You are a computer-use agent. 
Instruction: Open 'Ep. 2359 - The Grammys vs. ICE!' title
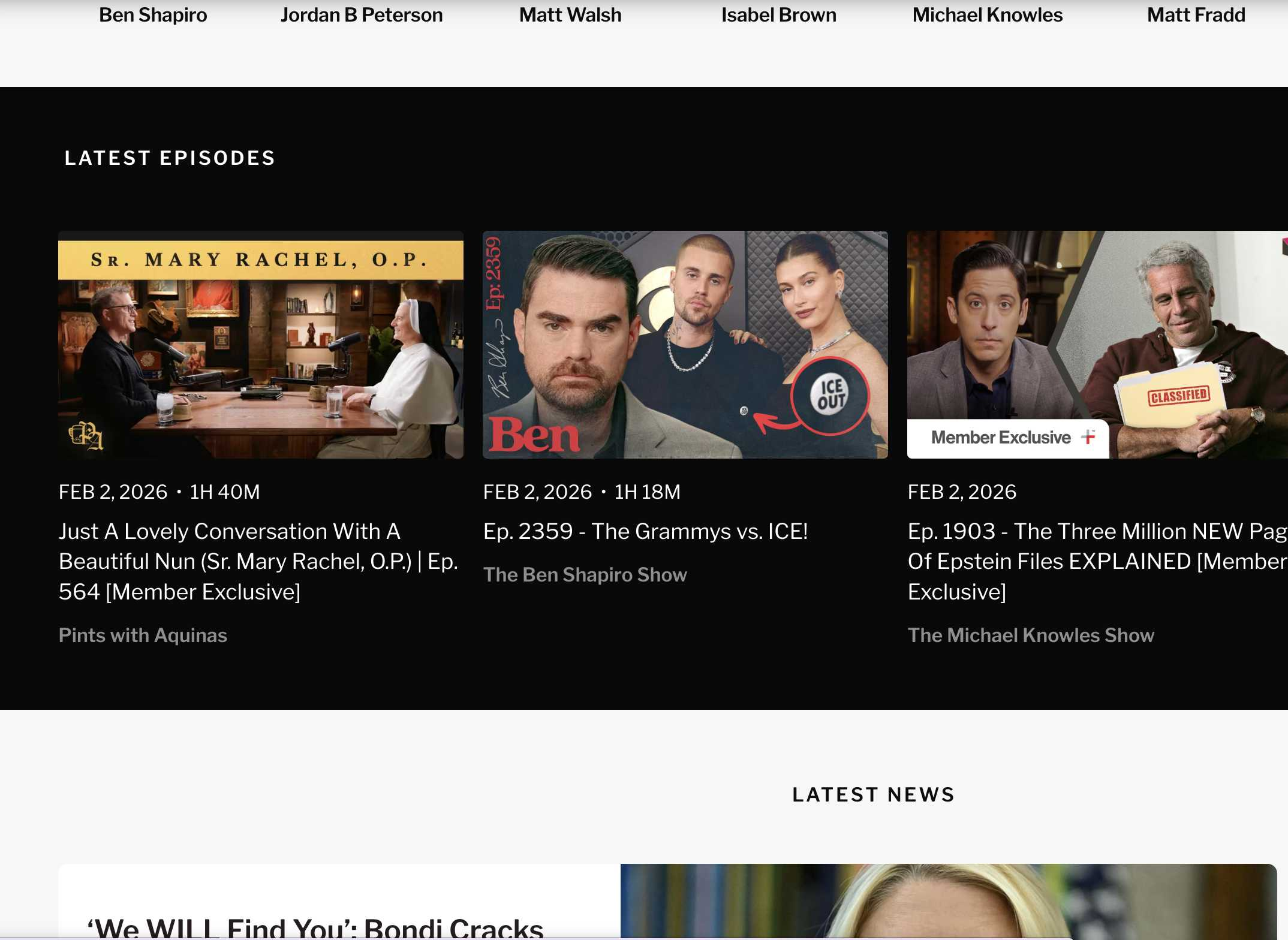pyautogui.click(x=645, y=531)
